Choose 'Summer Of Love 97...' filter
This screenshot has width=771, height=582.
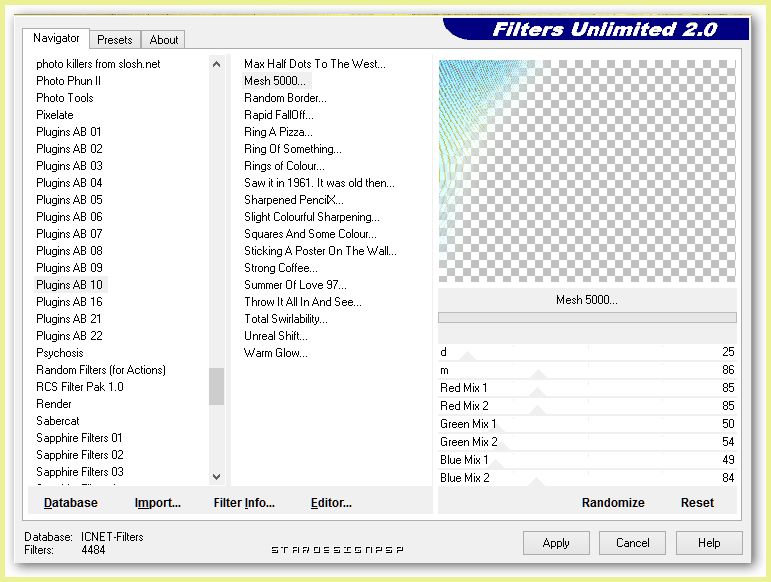[295, 285]
